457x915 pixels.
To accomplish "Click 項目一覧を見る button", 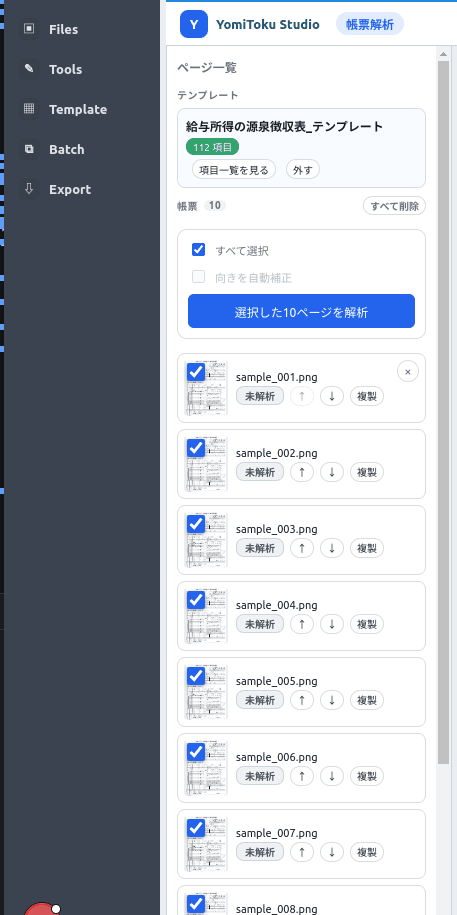I will [x=233, y=170].
